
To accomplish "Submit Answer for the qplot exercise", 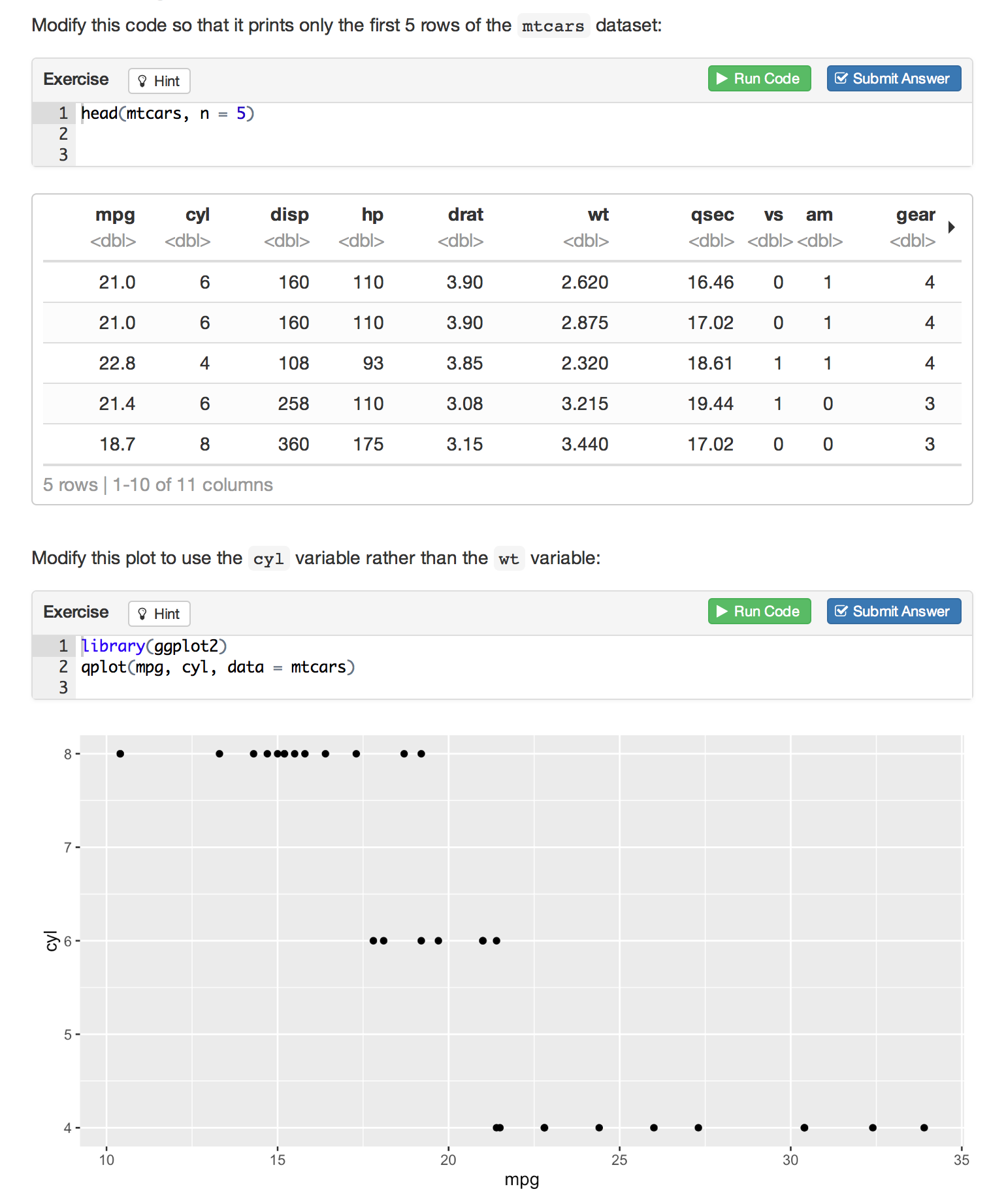I will (893, 611).
